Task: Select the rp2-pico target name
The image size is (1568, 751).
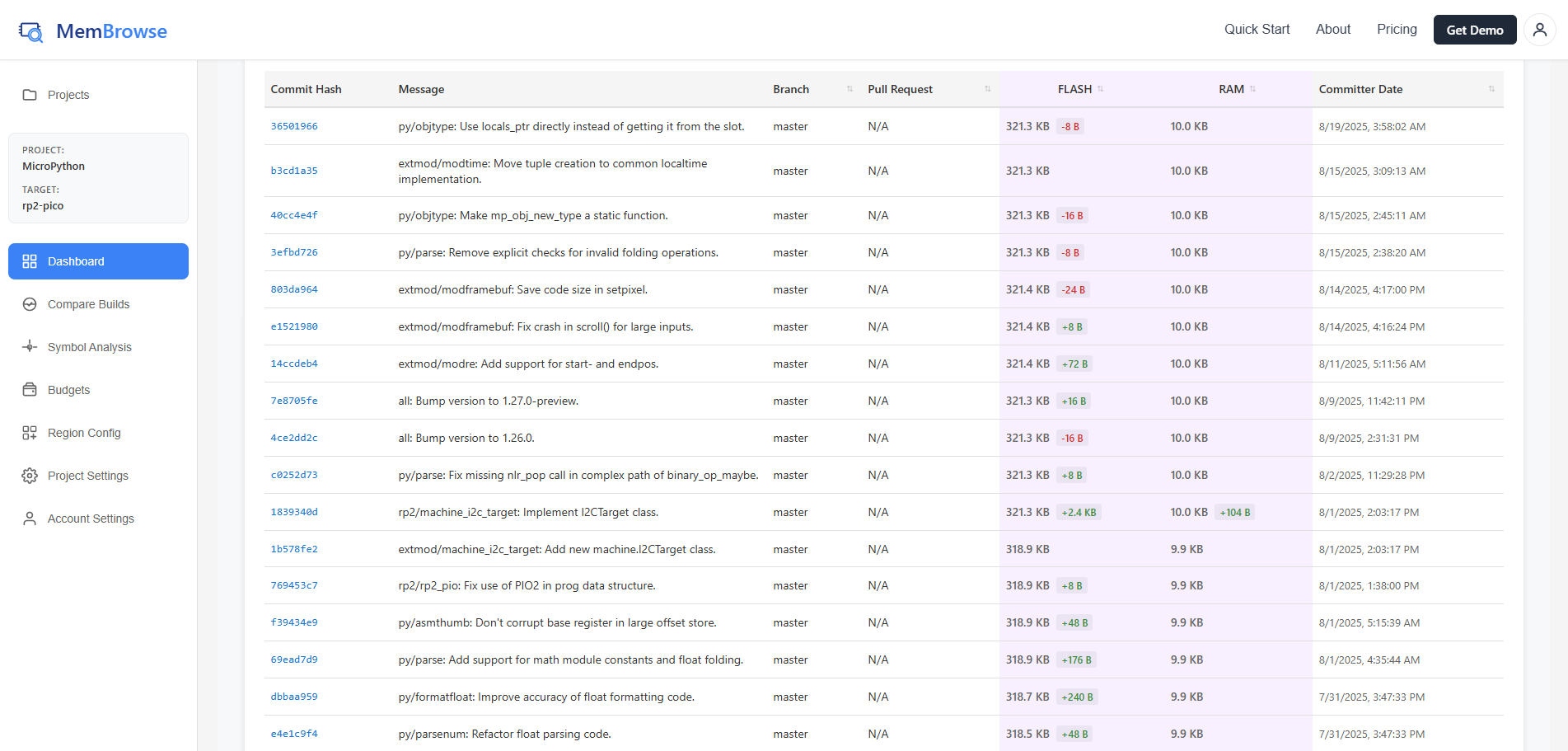Action: (x=43, y=205)
